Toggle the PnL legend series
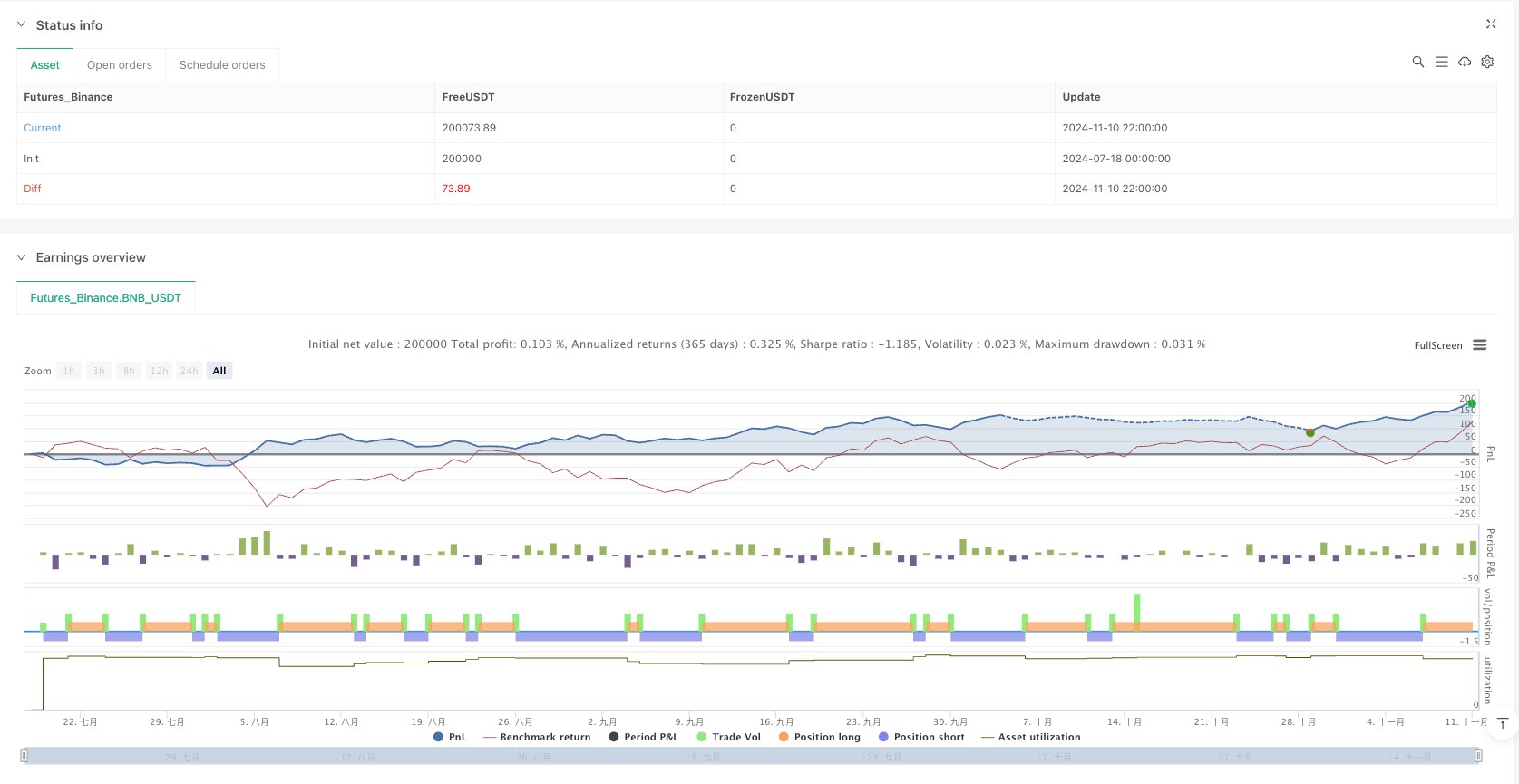 451,738
